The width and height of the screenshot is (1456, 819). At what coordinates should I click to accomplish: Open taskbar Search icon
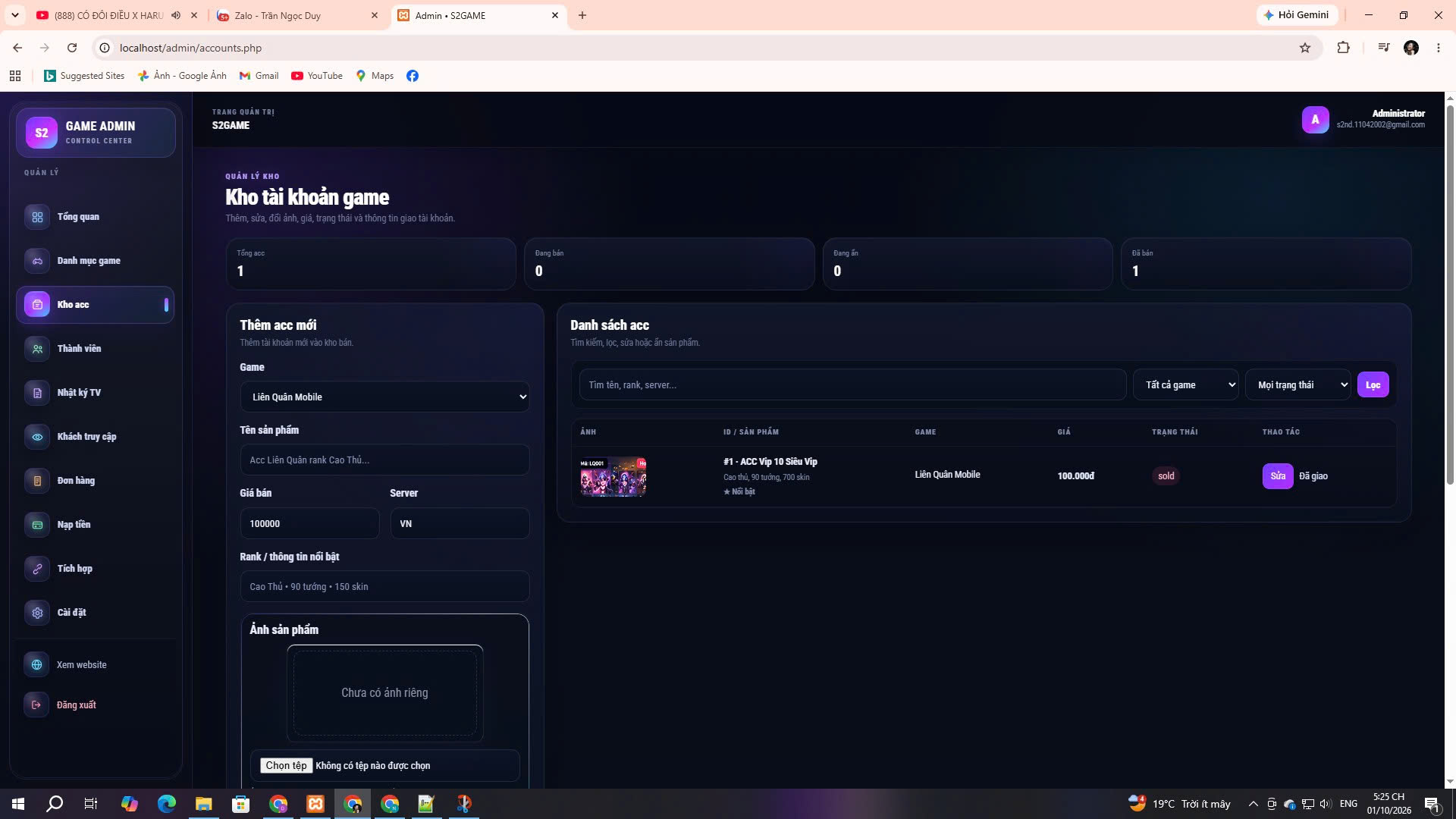pos(55,804)
